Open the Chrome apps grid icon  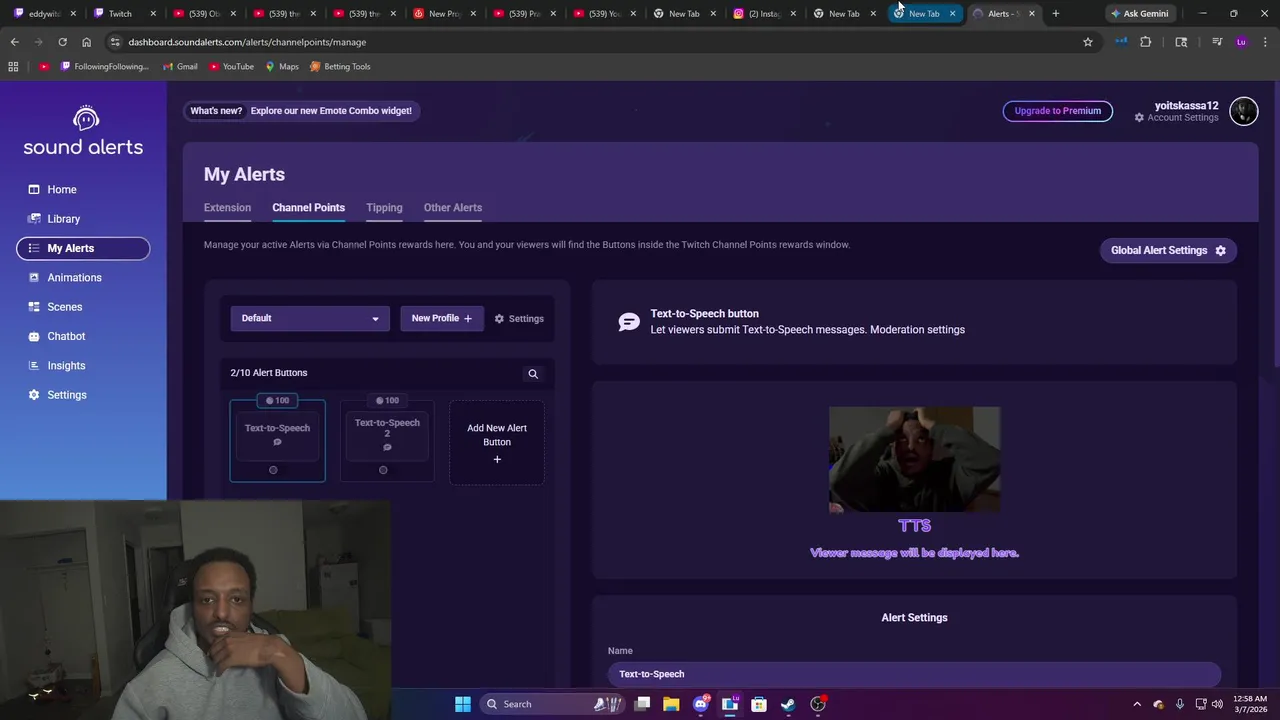tap(13, 66)
